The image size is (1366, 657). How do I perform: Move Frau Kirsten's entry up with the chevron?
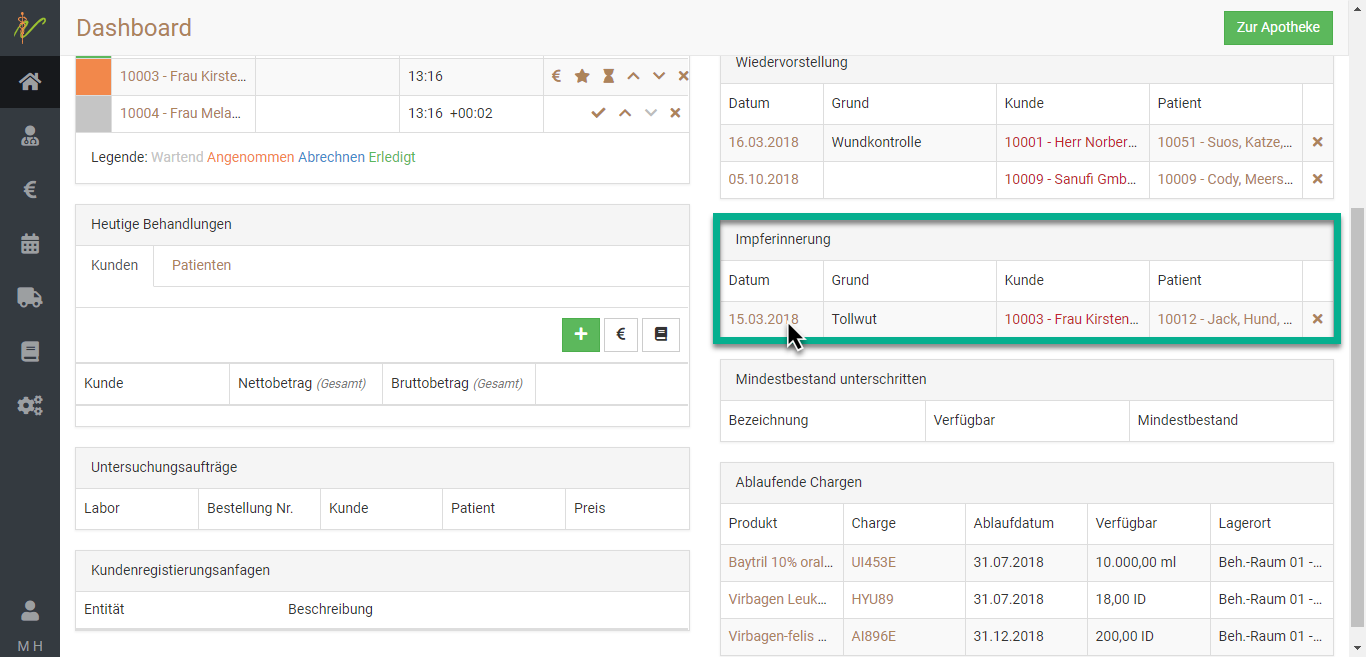[x=632, y=75]
